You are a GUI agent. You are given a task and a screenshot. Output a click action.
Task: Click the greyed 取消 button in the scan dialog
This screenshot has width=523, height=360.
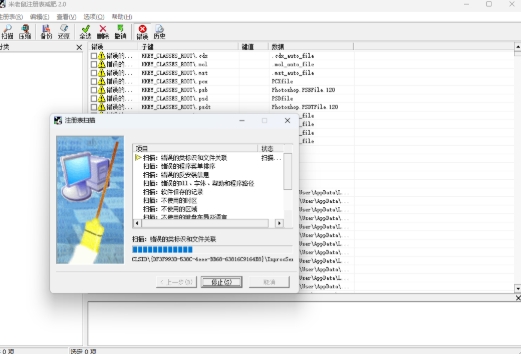(269, 282)
